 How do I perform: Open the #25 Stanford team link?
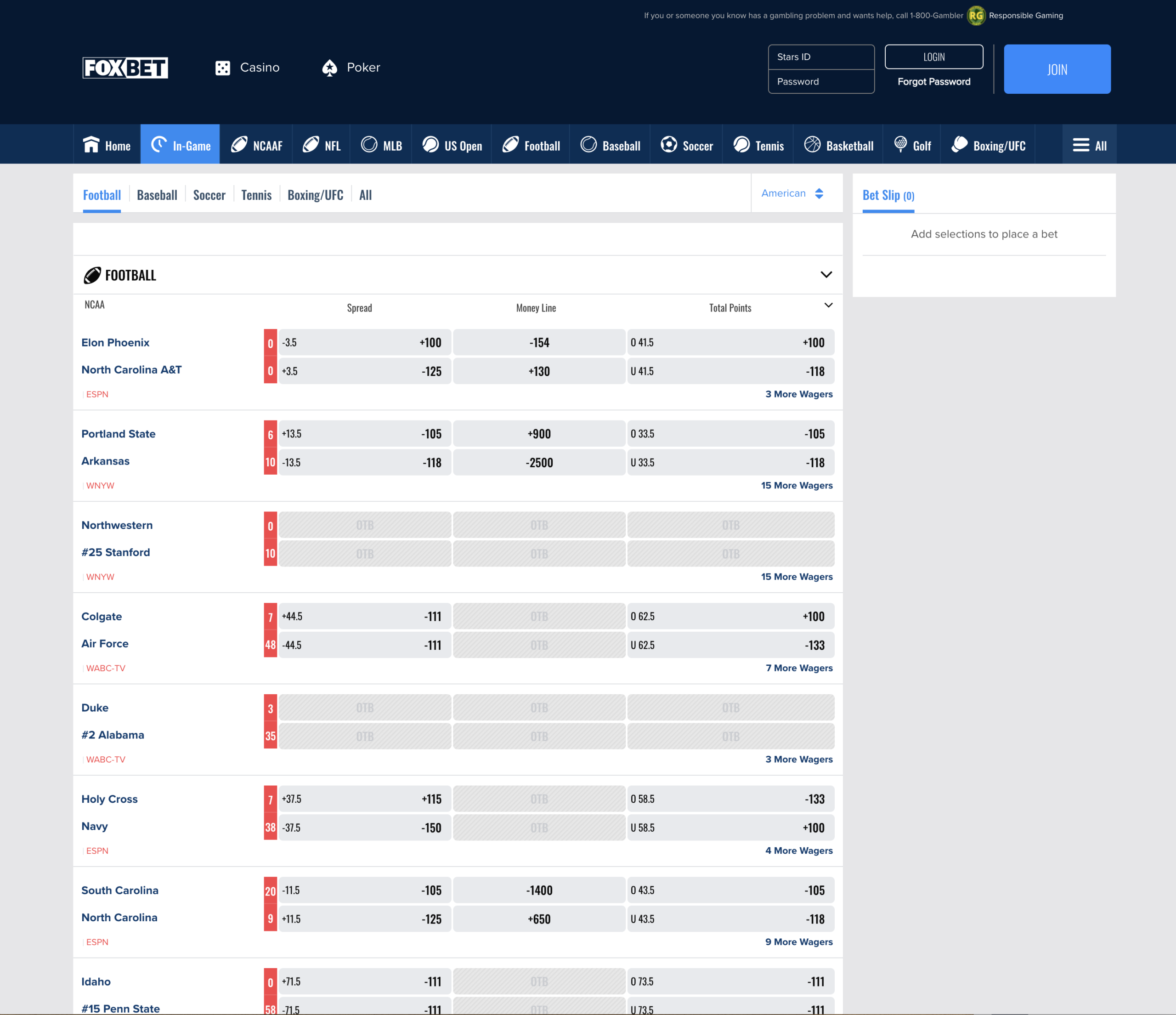(x=115, y=553)
